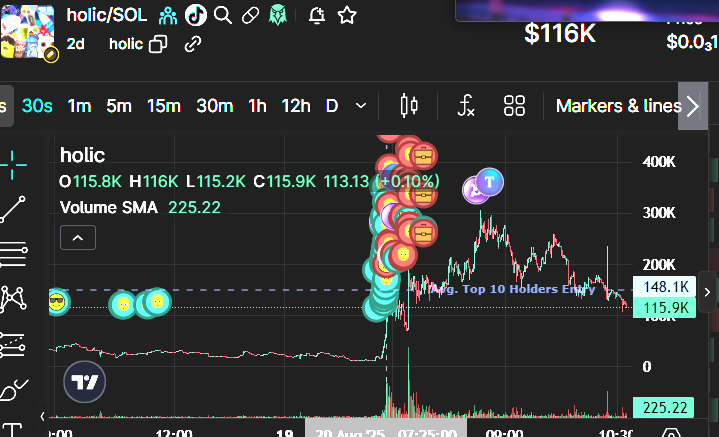Collapse the indicator legend with caret button

pyautogui.click(x=78, y=238)
